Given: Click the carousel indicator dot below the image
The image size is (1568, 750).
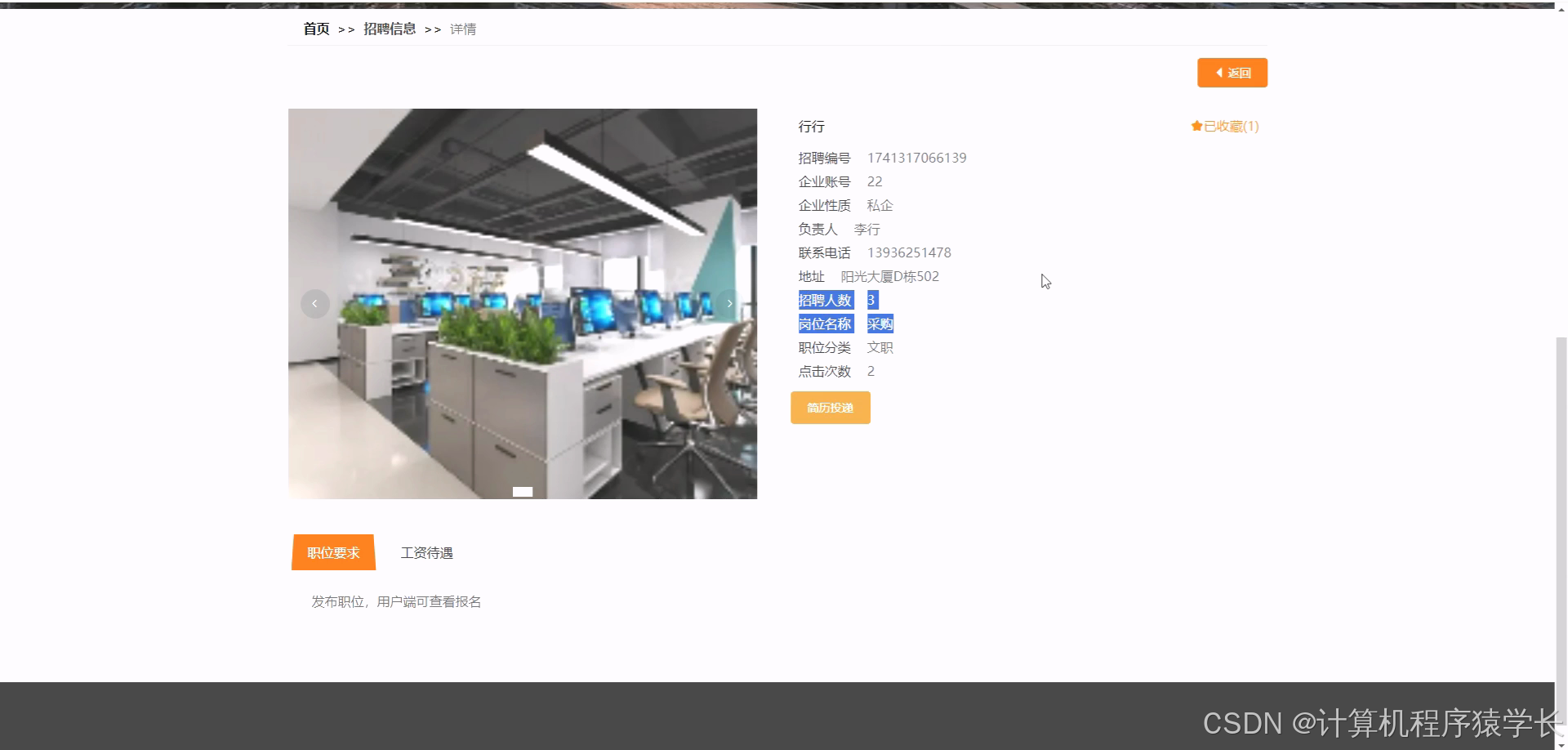Looking at the screenshot, I should [522, 491].
